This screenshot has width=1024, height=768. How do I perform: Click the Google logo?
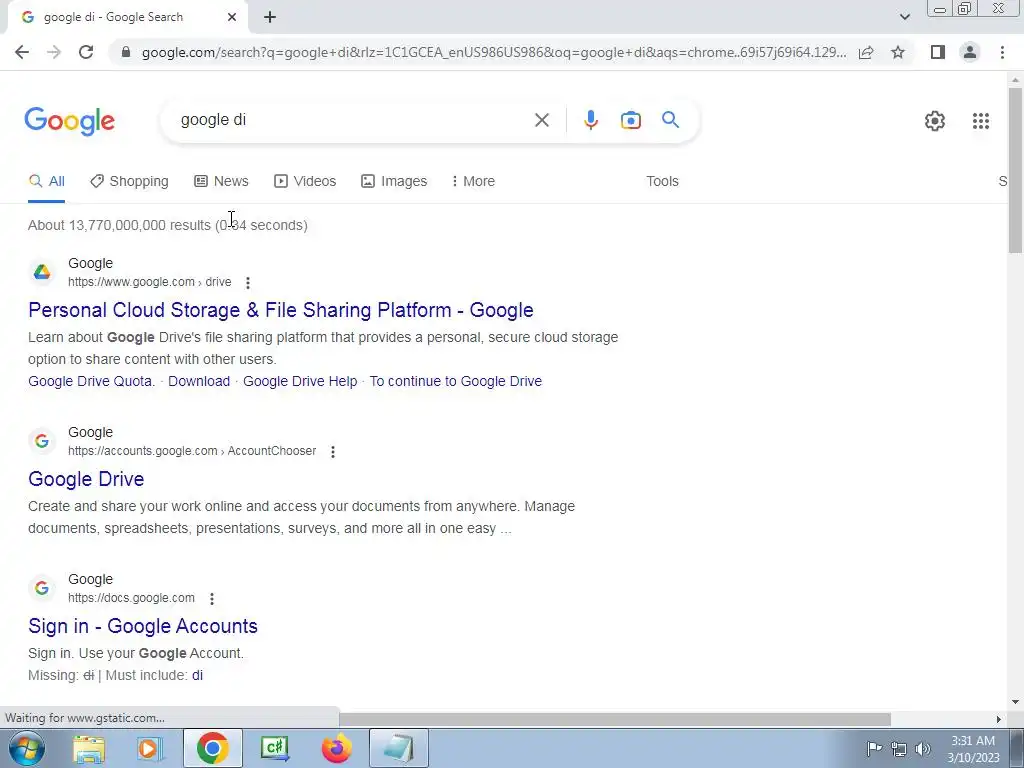70,121
